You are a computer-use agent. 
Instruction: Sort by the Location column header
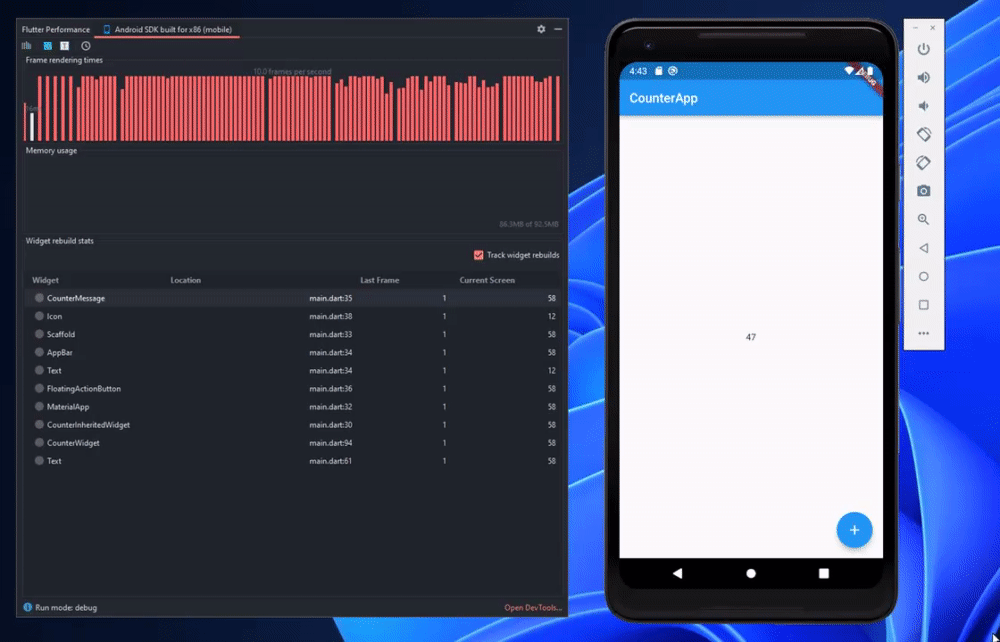(186, 280)
